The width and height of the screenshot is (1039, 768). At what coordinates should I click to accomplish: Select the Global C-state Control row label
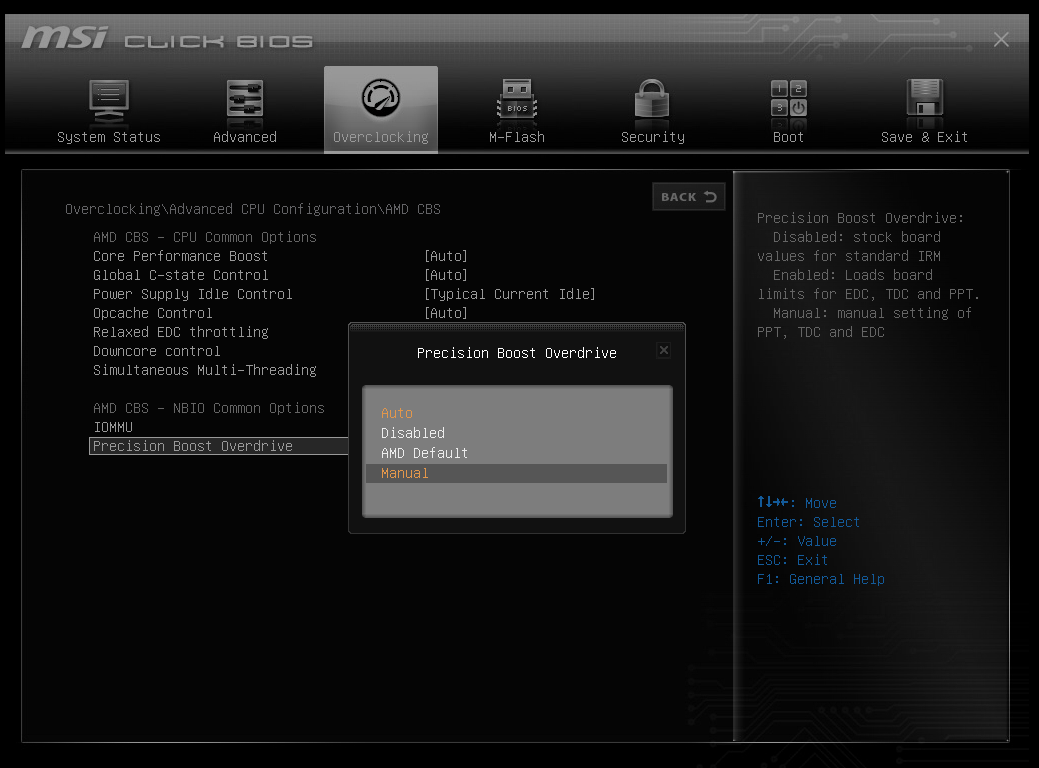point(180,275)
